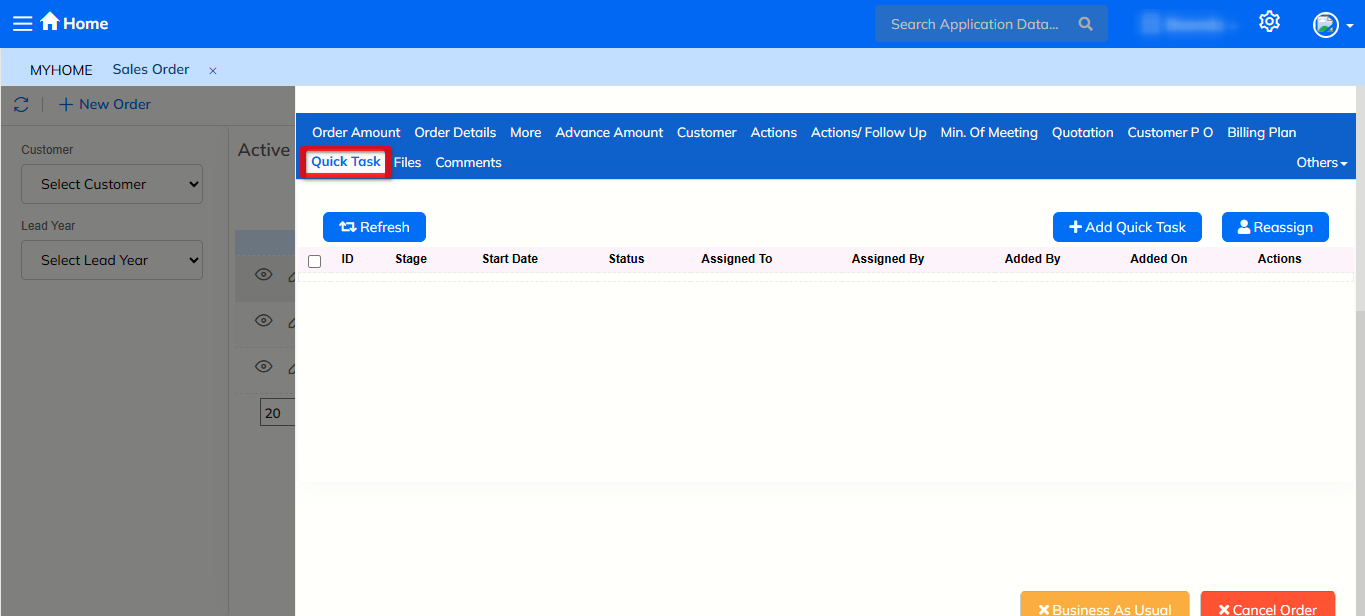Click the refresh sync icon beside New Order
This screenshot has height=616, width=1365.
[21, 104]
